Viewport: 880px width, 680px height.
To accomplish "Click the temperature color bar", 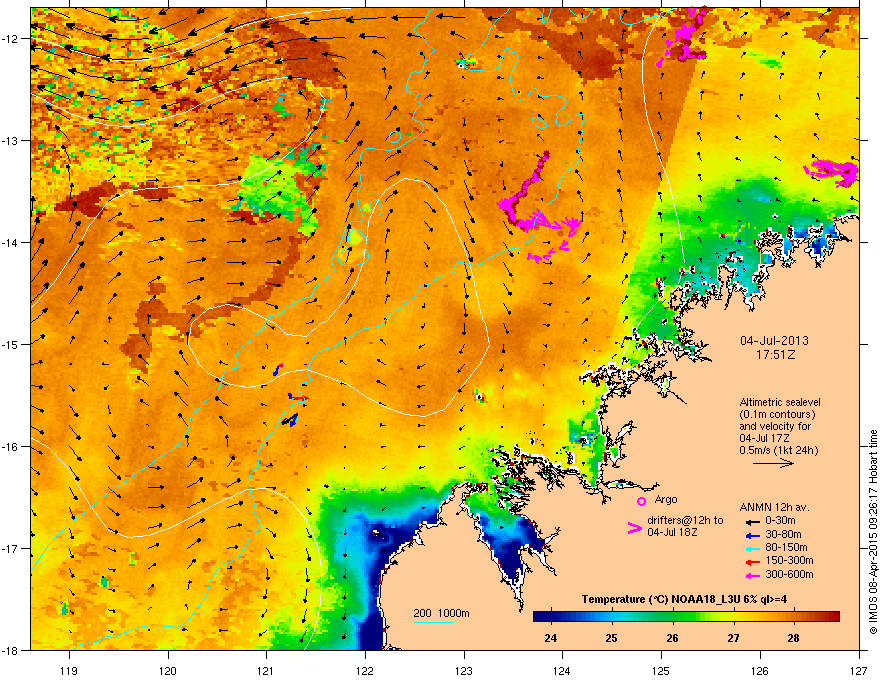I will pos(686,617).
